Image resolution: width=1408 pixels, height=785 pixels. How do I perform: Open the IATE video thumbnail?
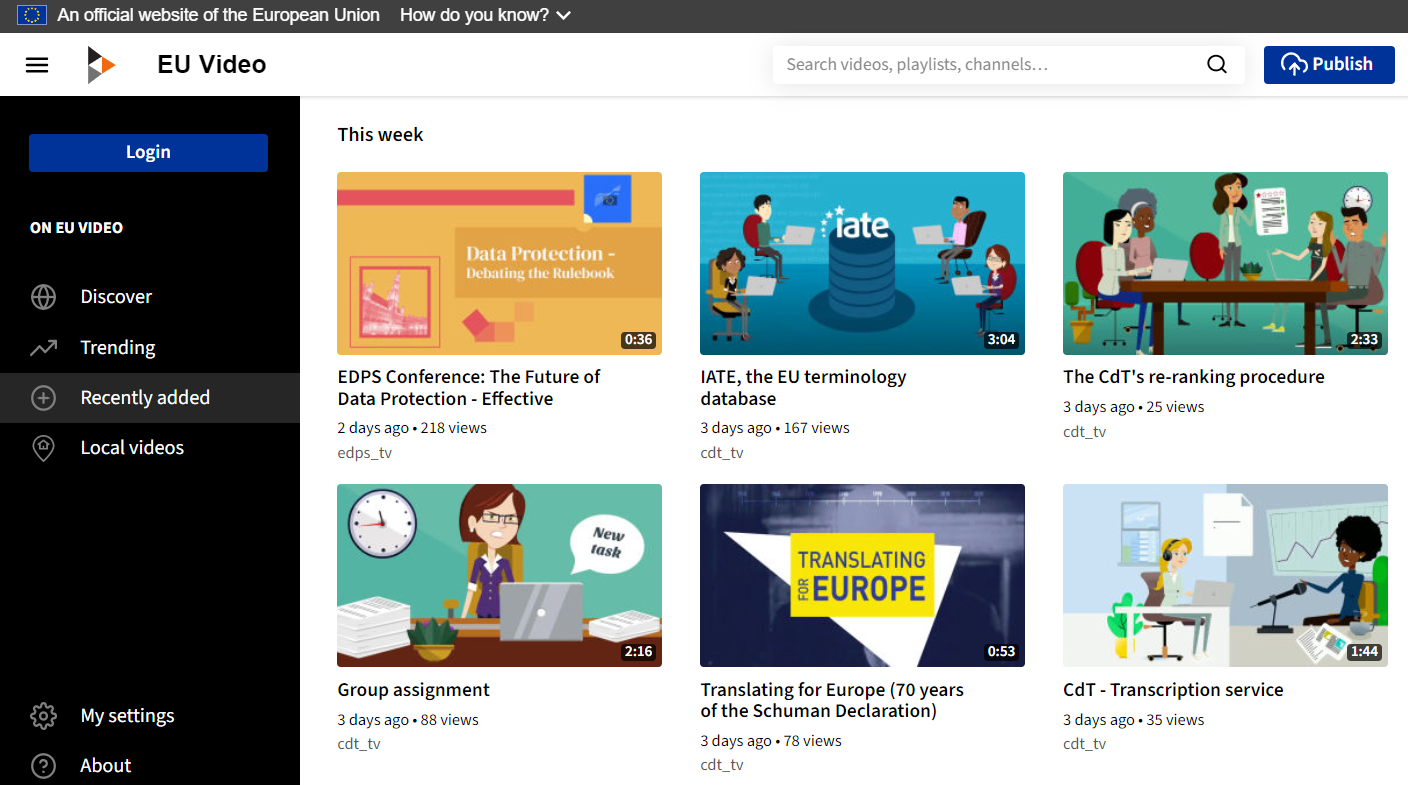click(862, 263)
